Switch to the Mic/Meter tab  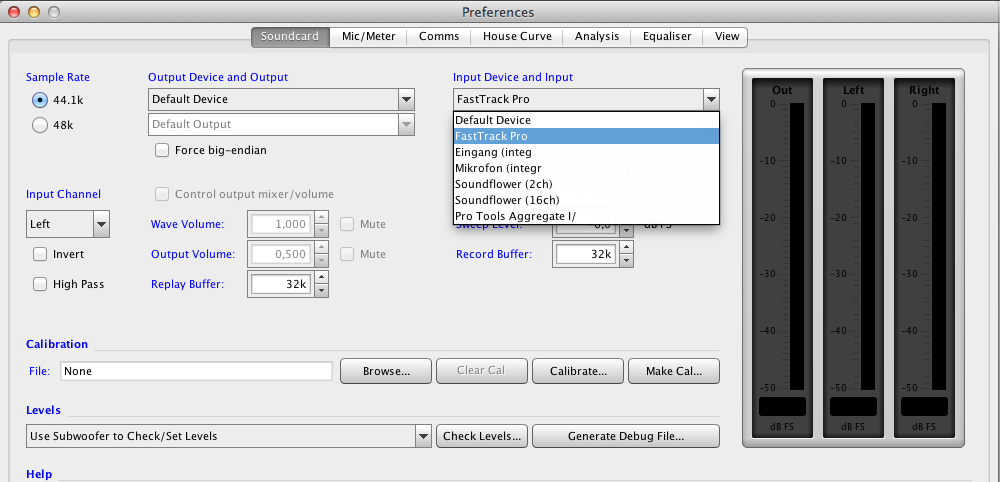click(369, 36)
